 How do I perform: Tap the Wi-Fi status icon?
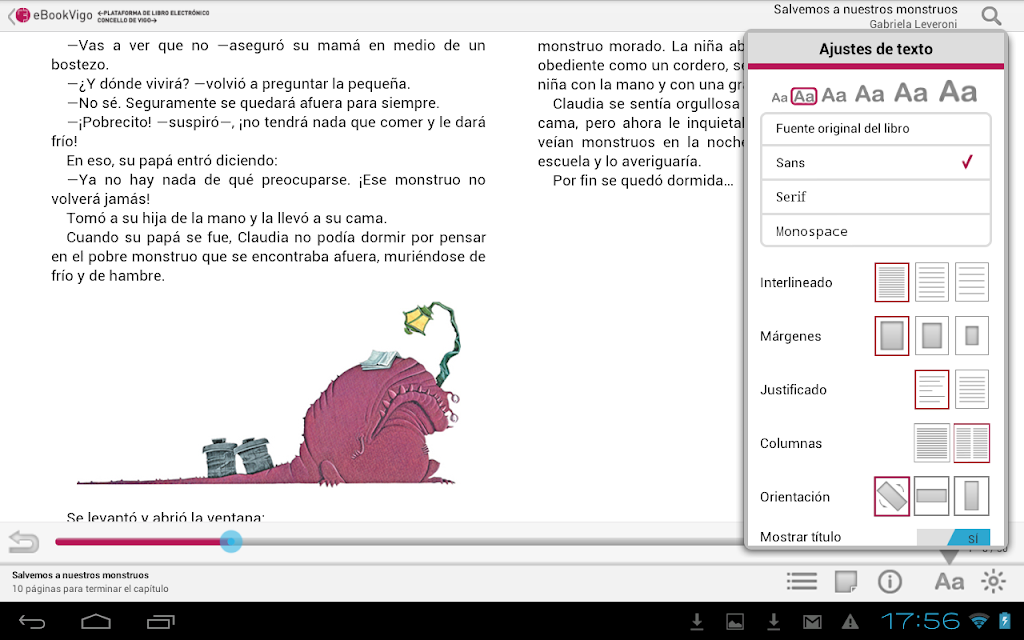pos(979,621)
